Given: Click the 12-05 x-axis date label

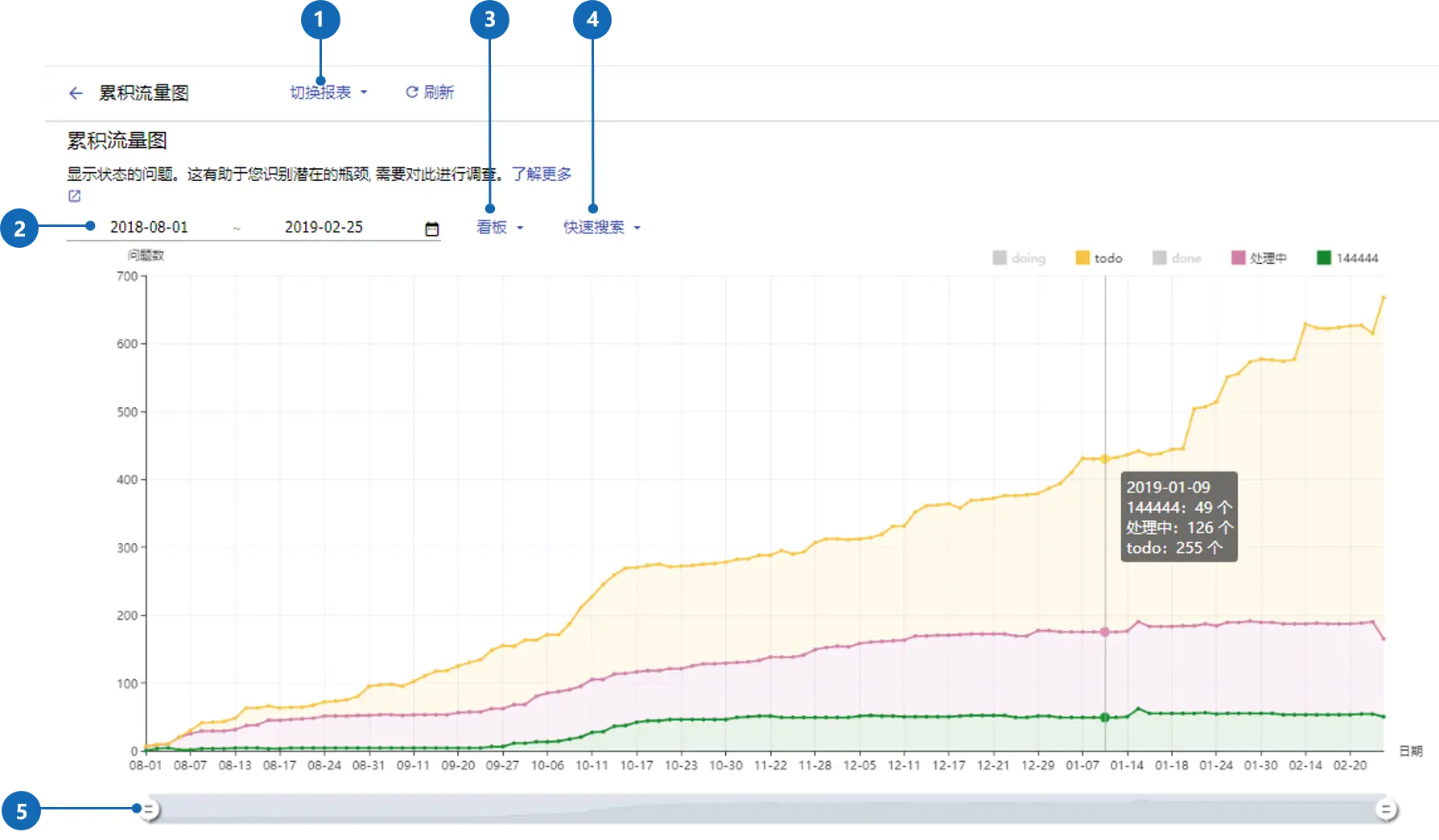Looking at the screenshot, I should [860, 765].
